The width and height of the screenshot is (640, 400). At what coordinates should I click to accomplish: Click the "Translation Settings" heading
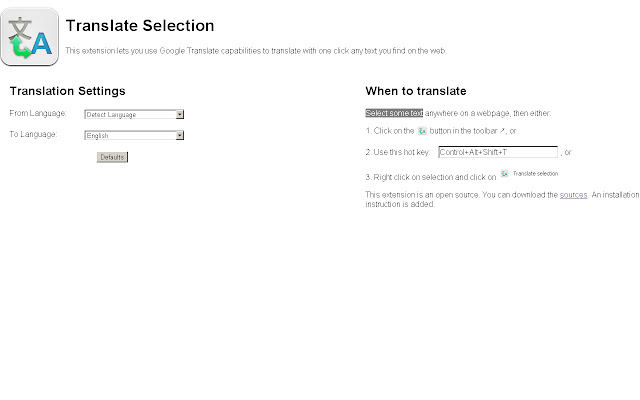point(67,91)
